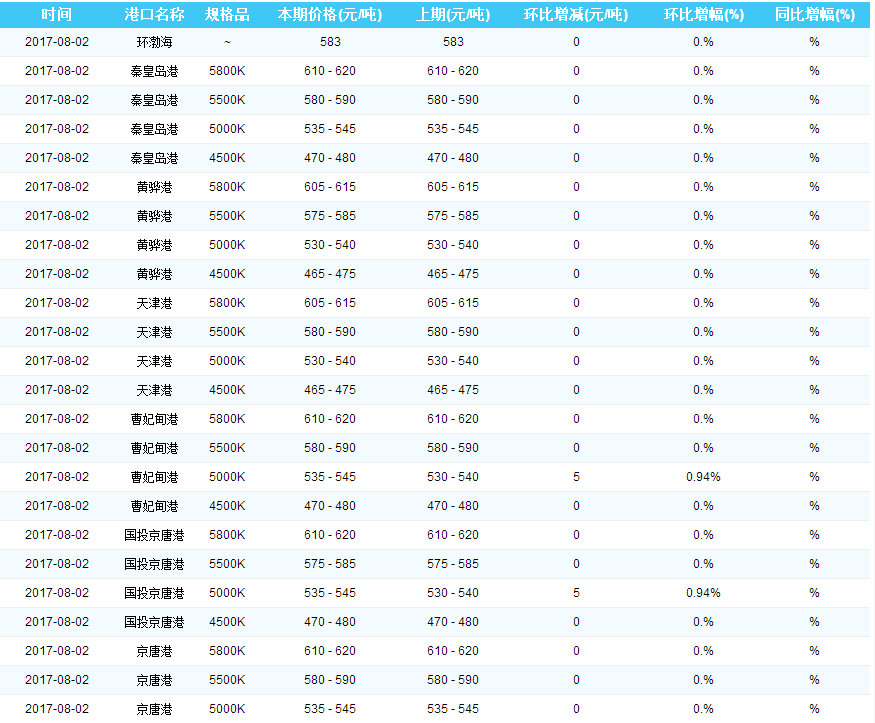Click the 环渤海 port name cell
This screenshot has height=723, width=875.
pyautogui.click(x=154, y=42)
